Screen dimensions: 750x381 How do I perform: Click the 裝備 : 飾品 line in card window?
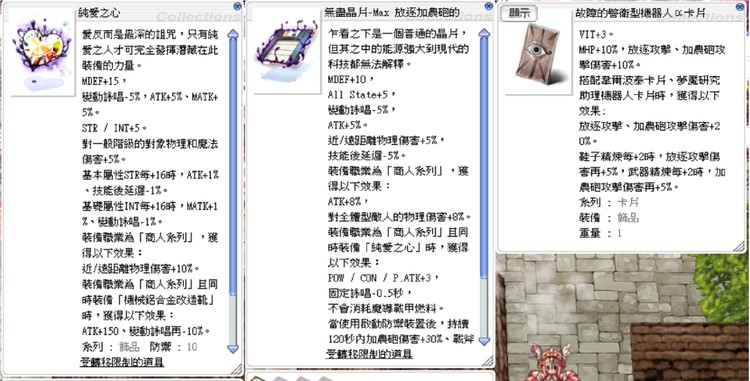coord(608,218)
